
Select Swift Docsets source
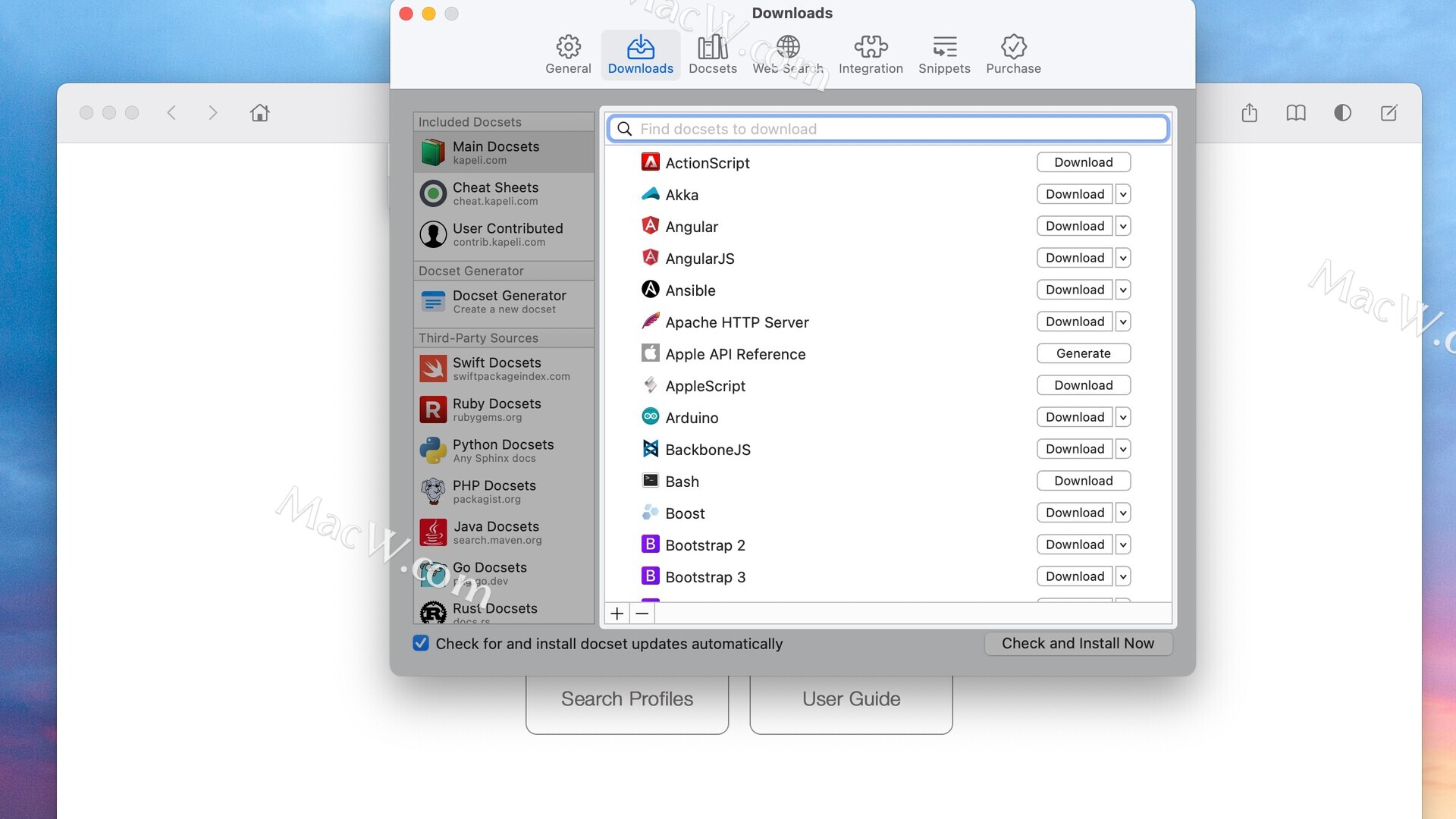(x=504, y=369)
